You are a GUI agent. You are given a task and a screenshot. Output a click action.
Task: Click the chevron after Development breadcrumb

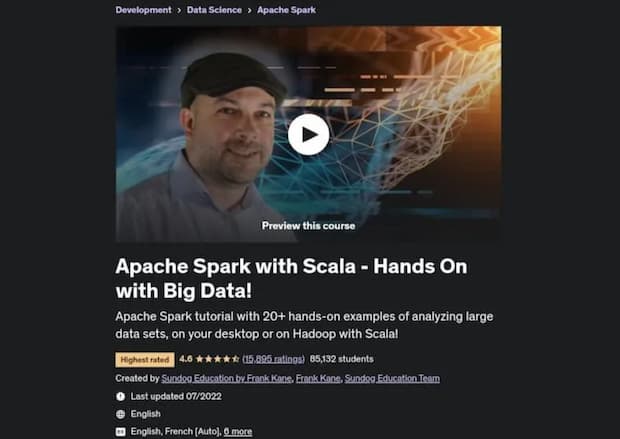pyautogui.click(x=179, y=10)
